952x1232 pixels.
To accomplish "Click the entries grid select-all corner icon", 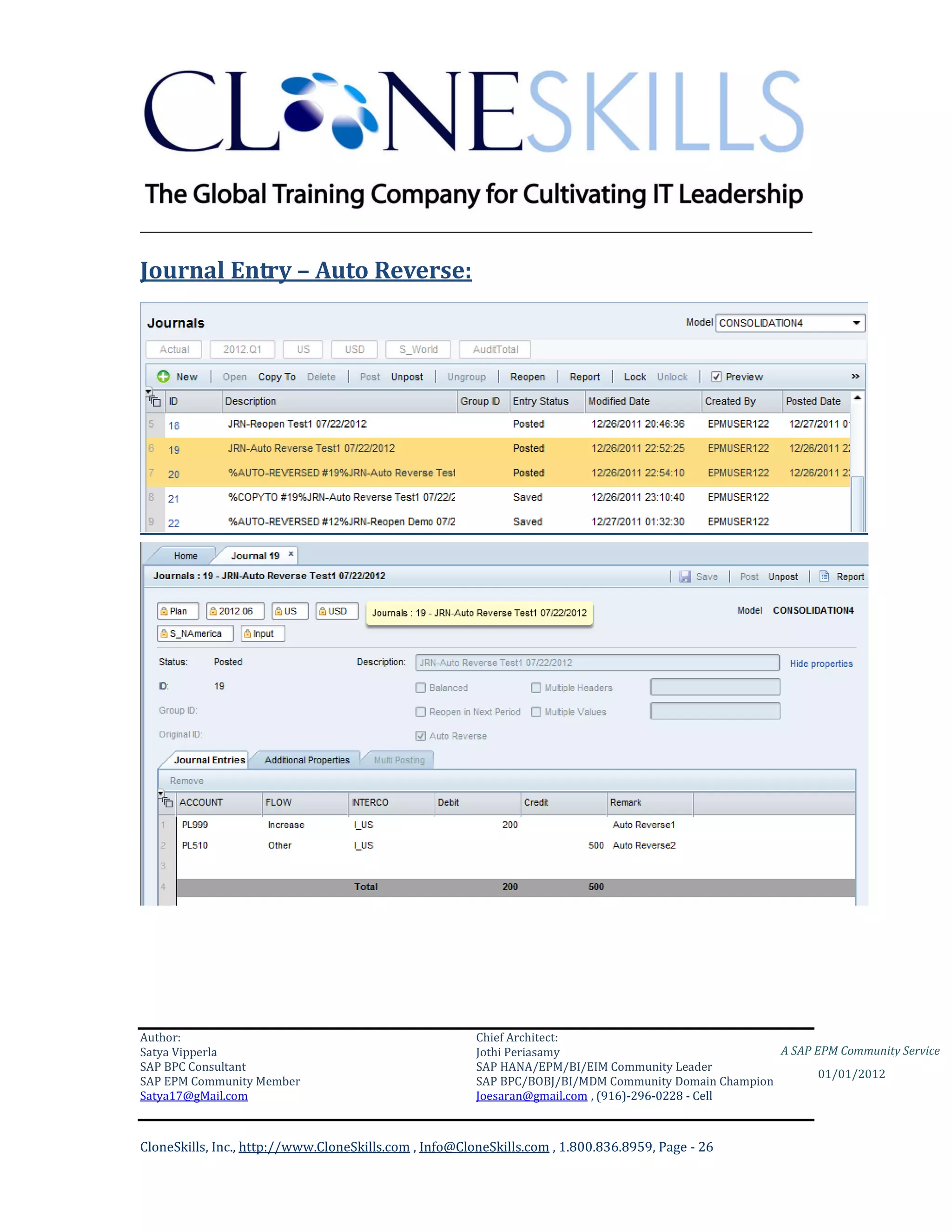I will (x=166, y=801).
